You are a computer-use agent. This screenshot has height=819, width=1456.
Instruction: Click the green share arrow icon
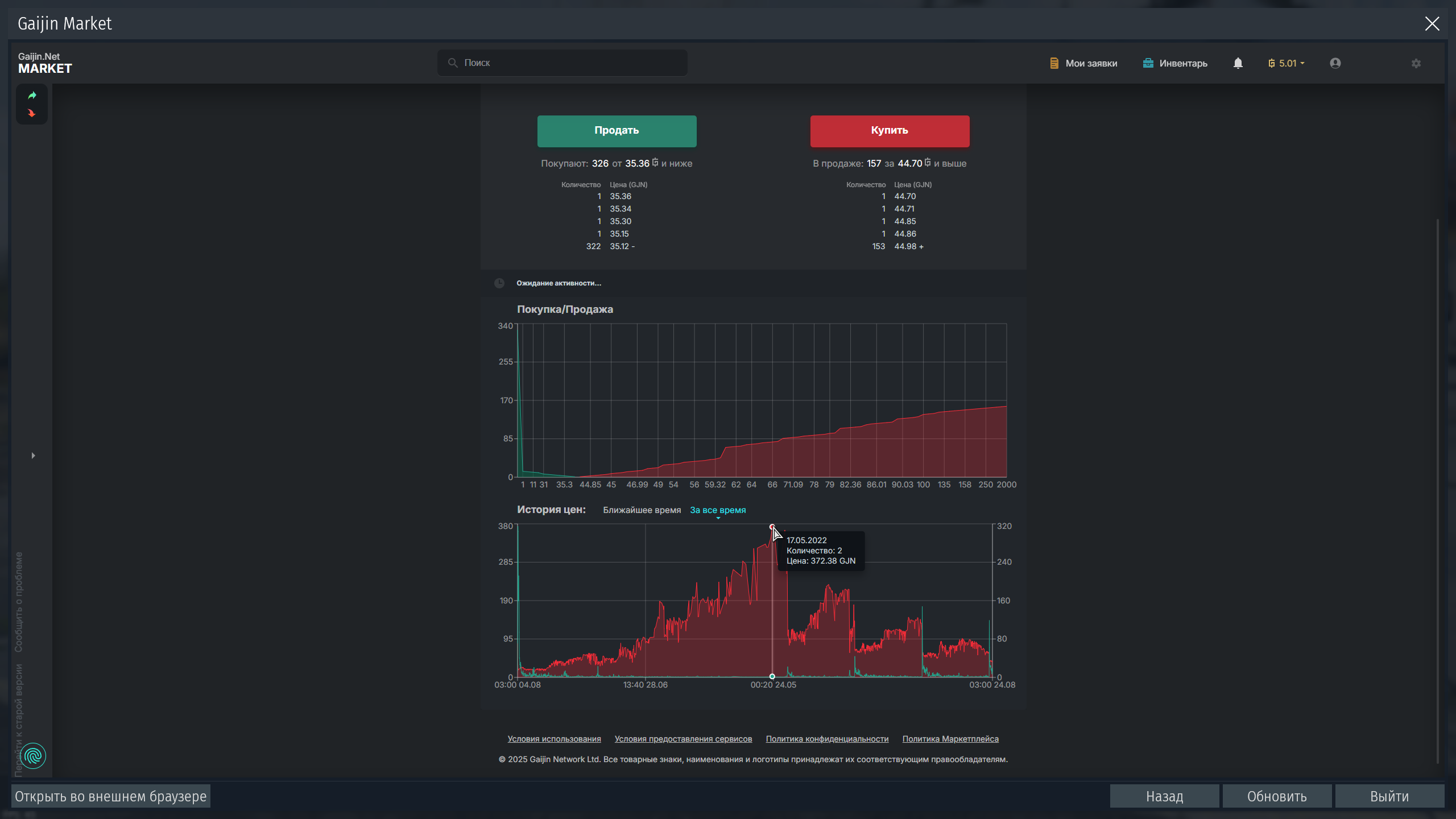[32, 96]
